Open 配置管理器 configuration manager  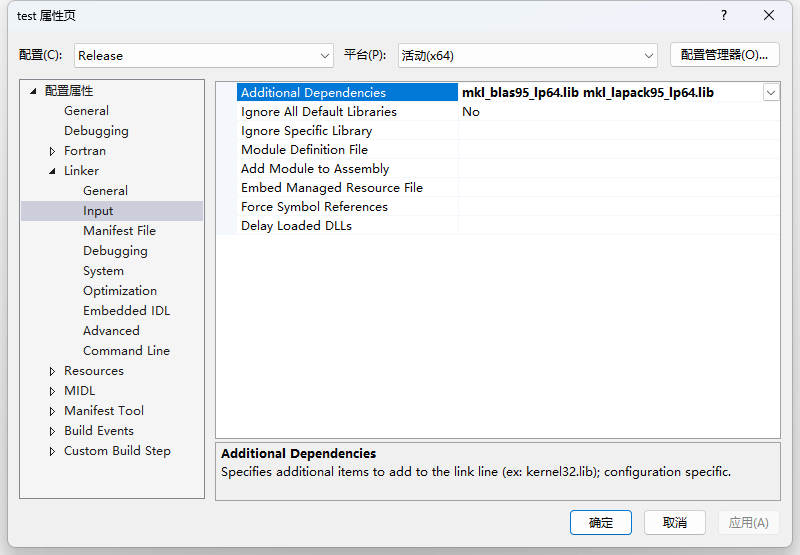point(724,55)
